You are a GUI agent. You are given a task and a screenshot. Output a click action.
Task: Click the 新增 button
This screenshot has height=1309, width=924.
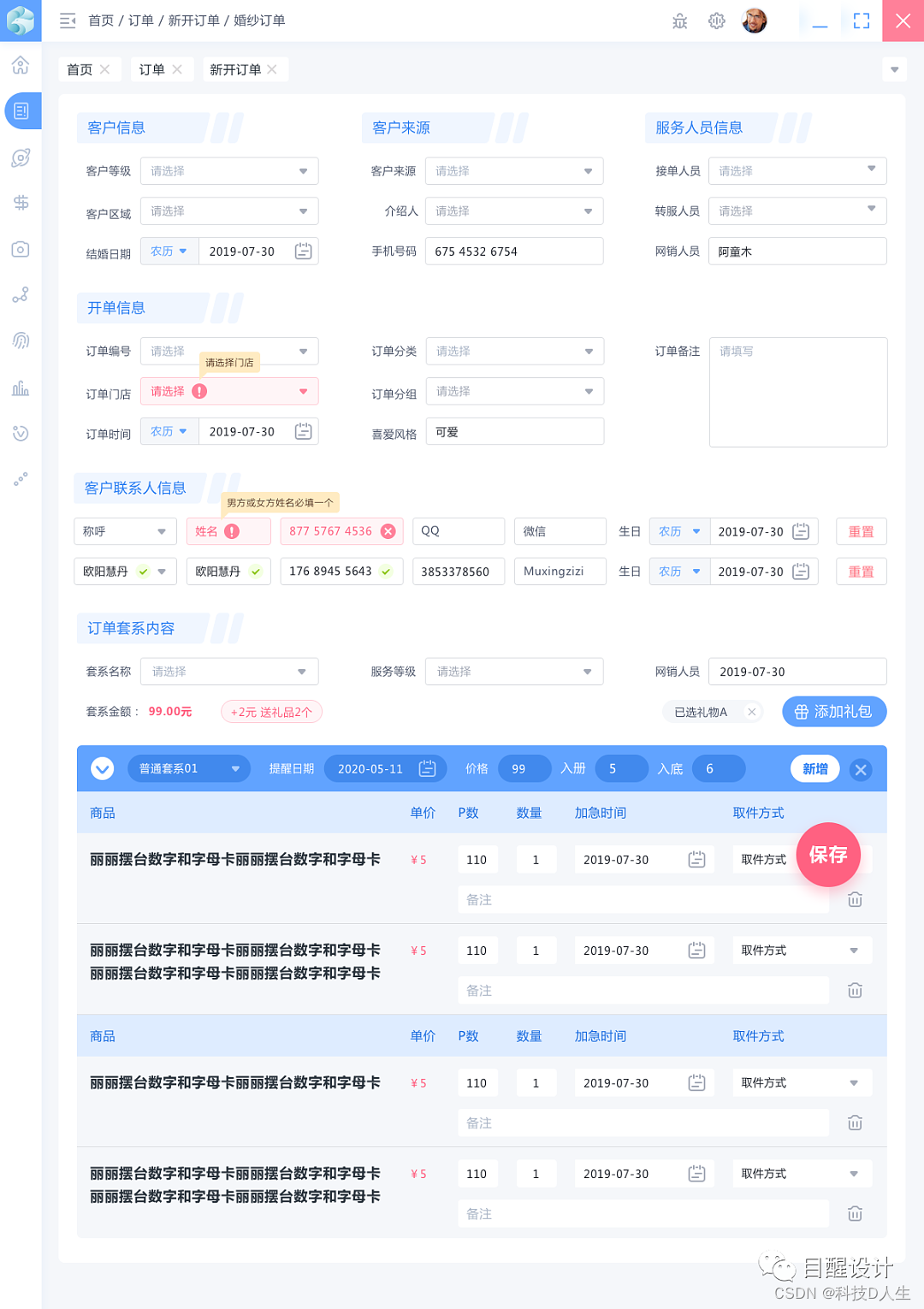pyautogui.click(x=815, y=768)
